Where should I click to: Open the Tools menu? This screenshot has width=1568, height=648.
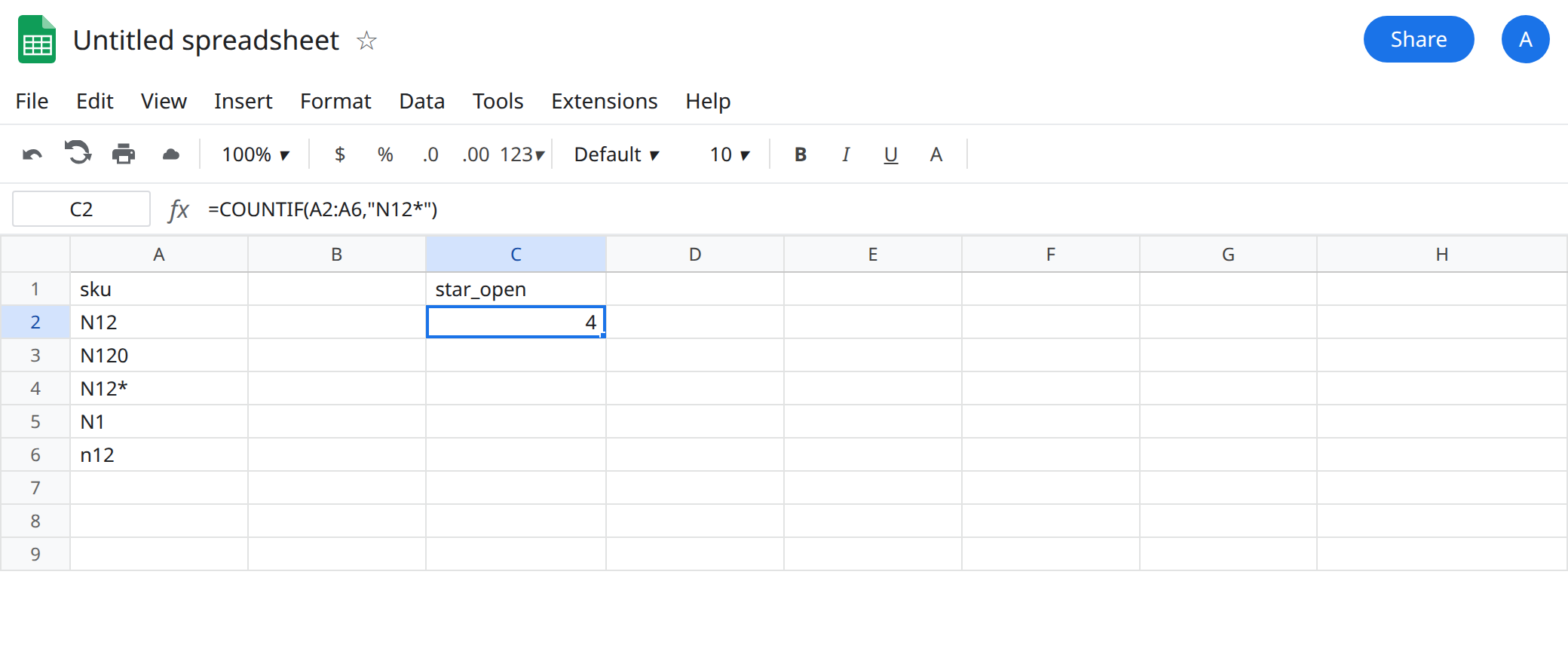498,101
